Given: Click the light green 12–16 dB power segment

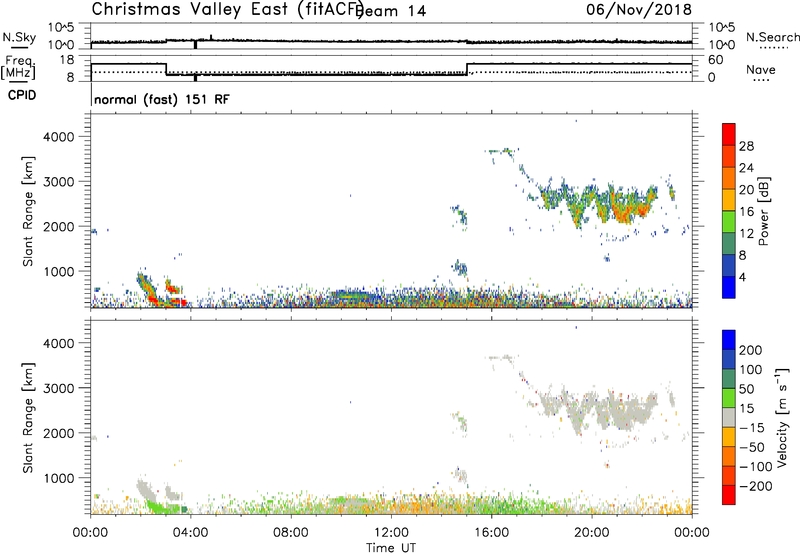Looking at the screenshot, I should click(x=729, y=221).
